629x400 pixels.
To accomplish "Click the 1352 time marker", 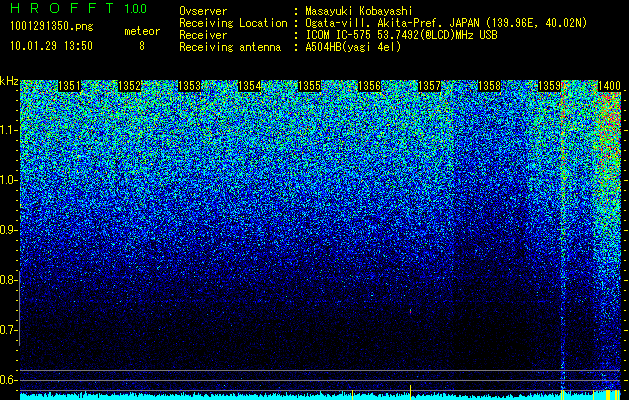I will coord(130,86).
